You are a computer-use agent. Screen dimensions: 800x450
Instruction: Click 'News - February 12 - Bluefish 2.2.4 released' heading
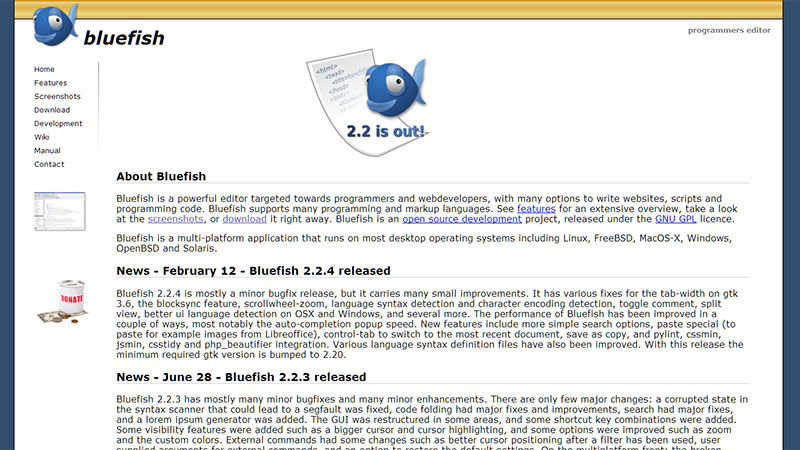(x=253, y=271)
